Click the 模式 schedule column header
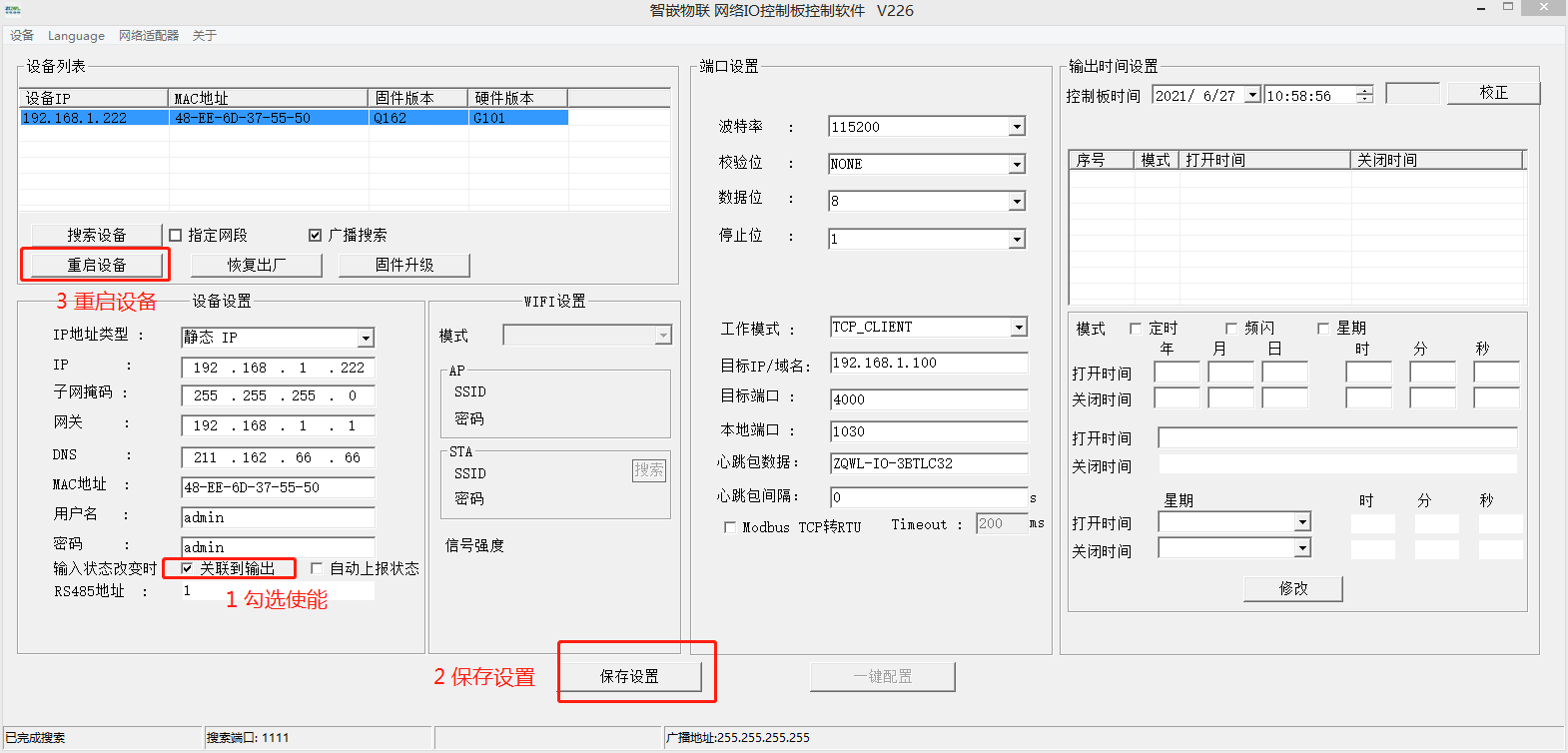1568x753 pixels. 1157,160
